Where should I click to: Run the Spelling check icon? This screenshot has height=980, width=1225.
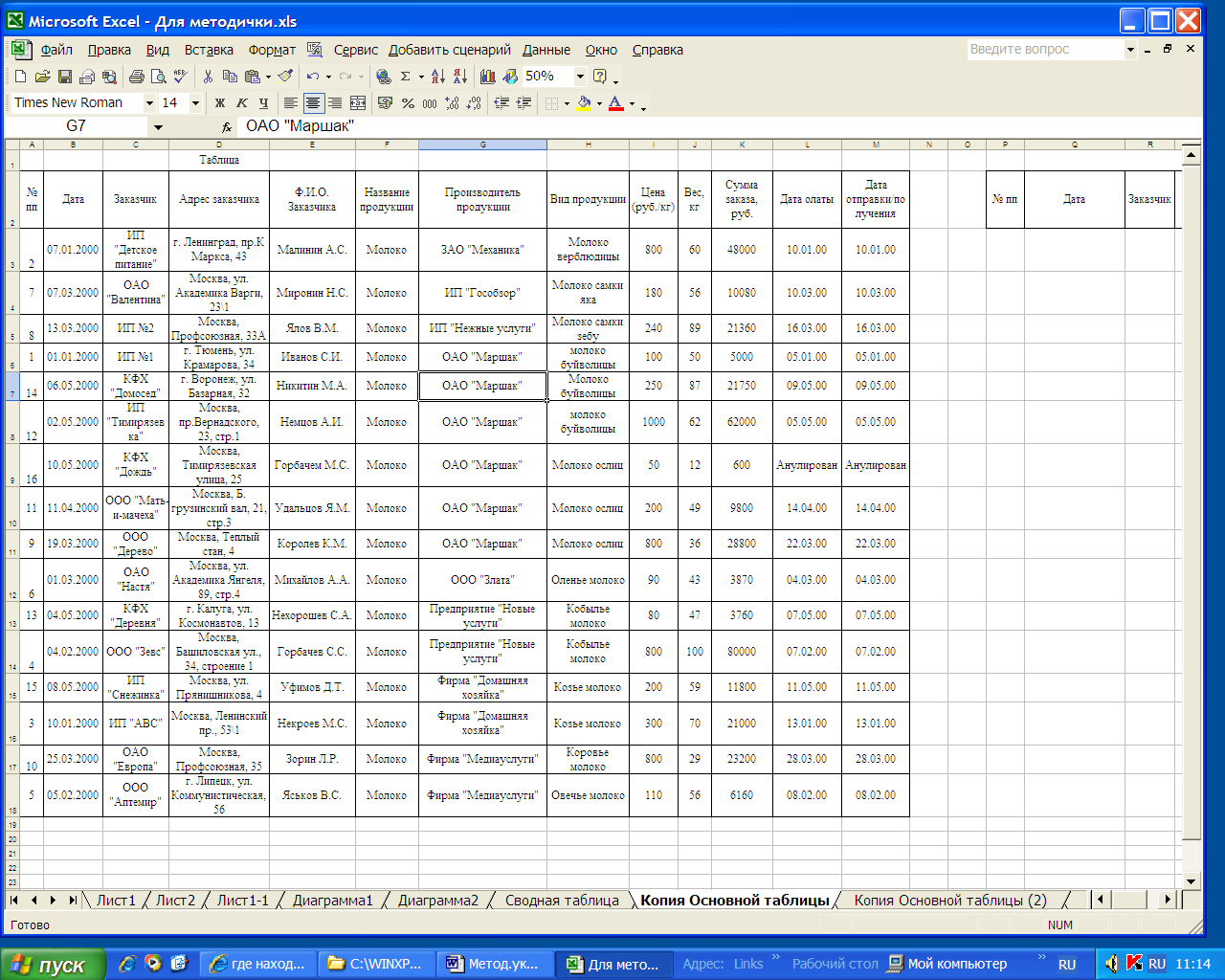(x=180, y=77)
